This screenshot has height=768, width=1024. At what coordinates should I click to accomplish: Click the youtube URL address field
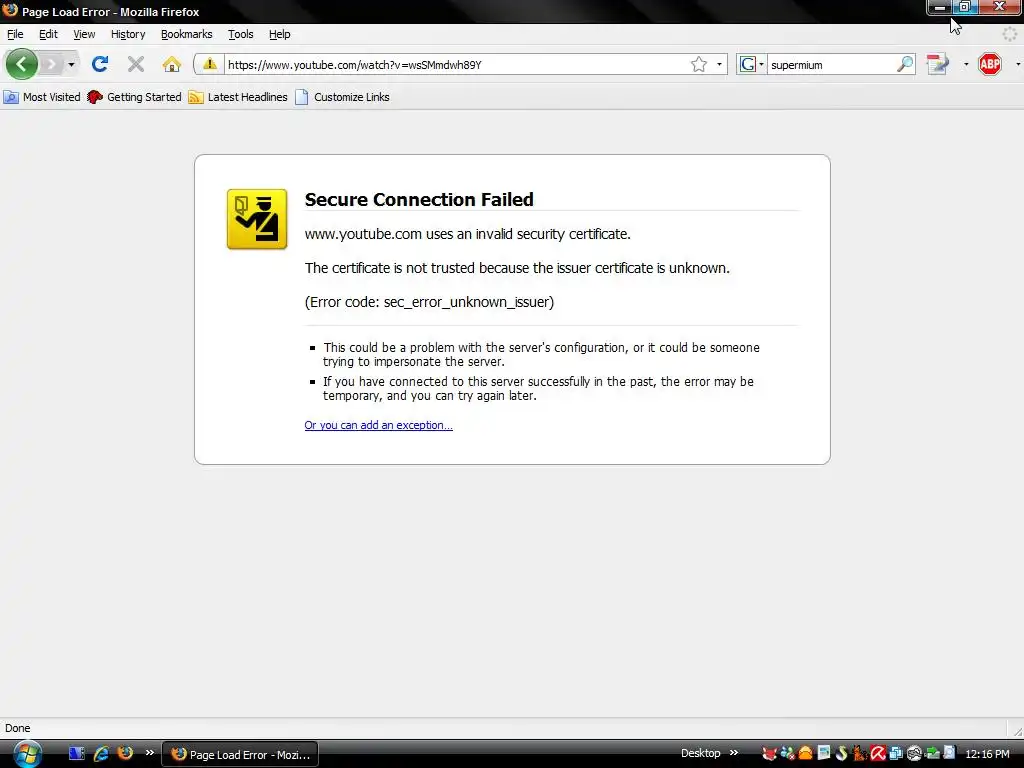click(455, 65)
